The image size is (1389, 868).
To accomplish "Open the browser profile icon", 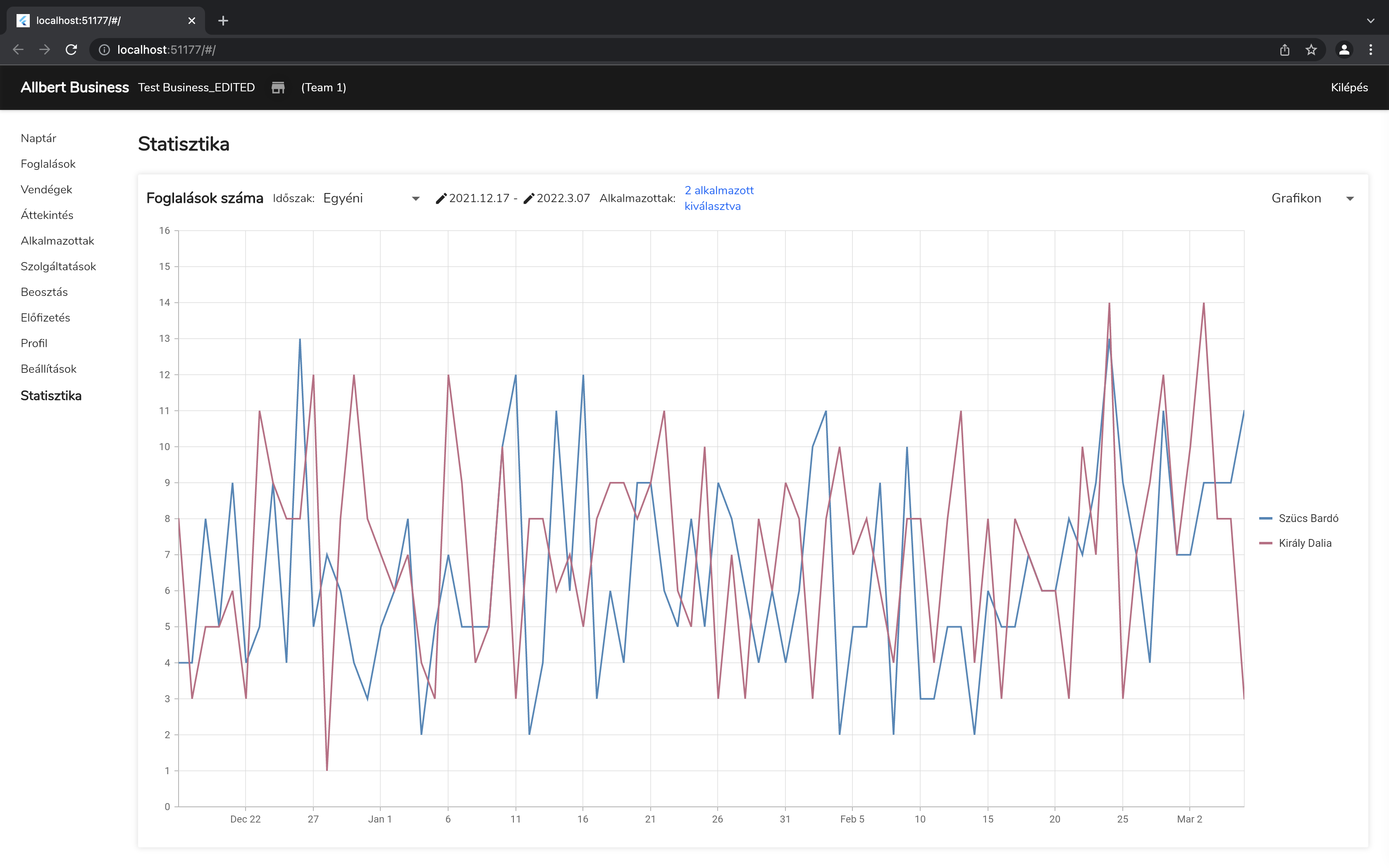I will 1344,50.
